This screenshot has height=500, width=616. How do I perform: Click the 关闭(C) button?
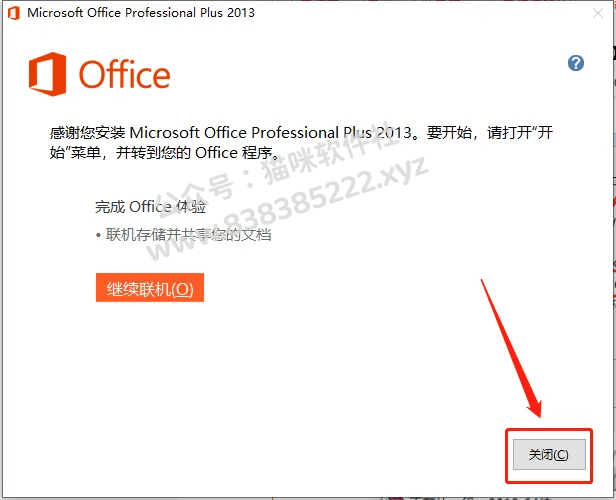[549, 454]
